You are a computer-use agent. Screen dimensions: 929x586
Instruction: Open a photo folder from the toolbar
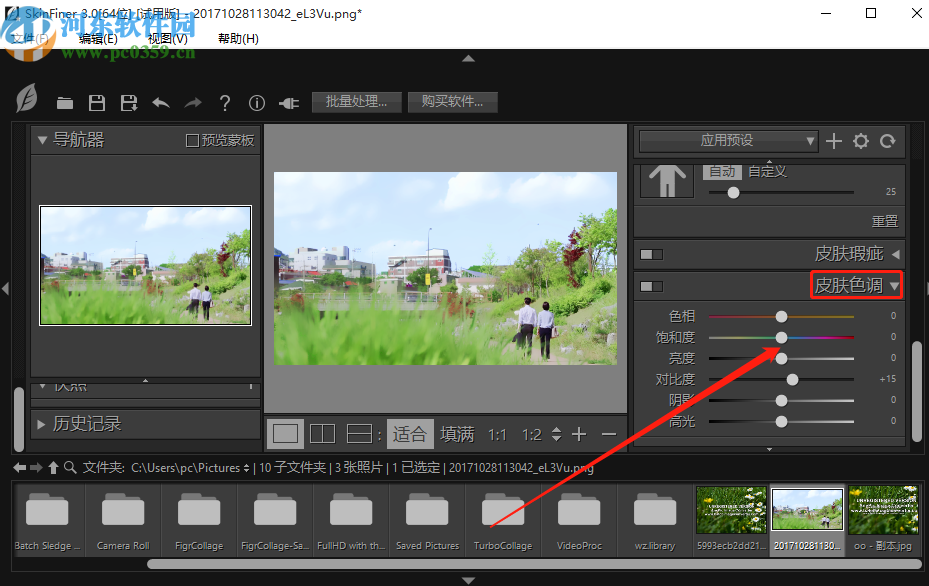pyautogui.click(x=65, y=104)
